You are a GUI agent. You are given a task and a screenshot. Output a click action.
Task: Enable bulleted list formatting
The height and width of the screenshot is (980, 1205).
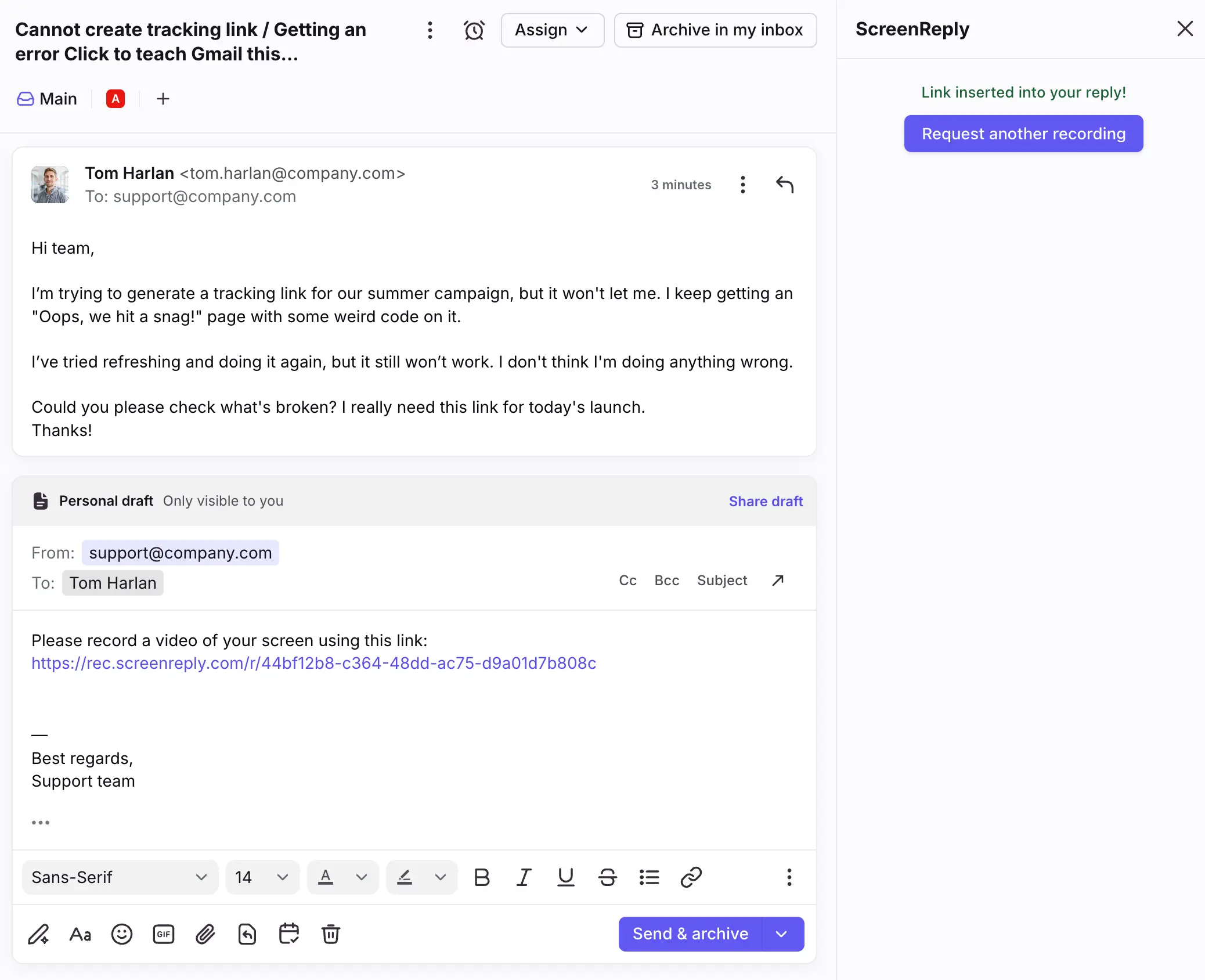[x=649, y=877]
